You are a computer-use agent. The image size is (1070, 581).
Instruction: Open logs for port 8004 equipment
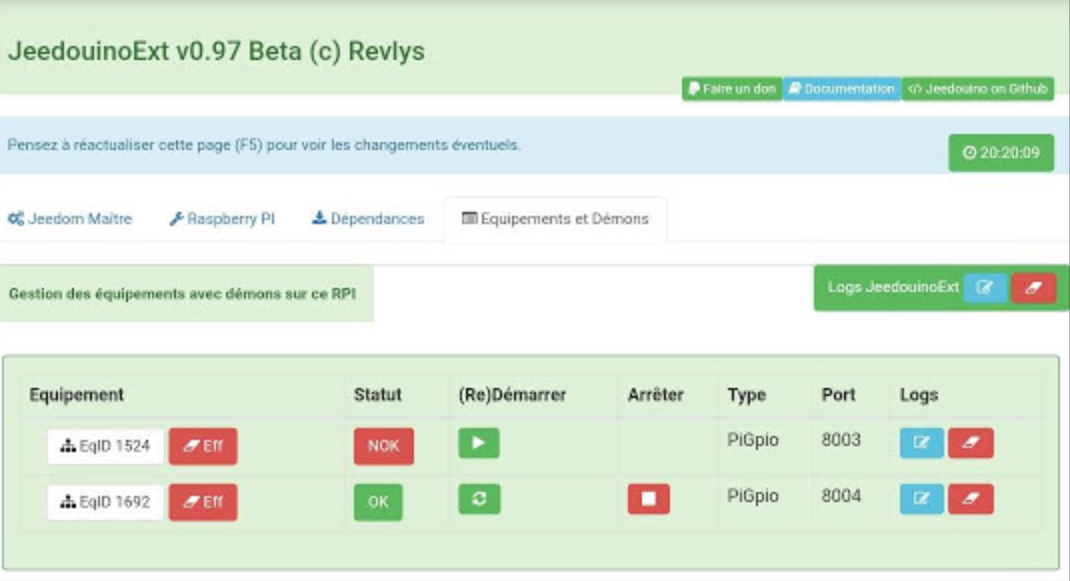(x=921, y=499)
